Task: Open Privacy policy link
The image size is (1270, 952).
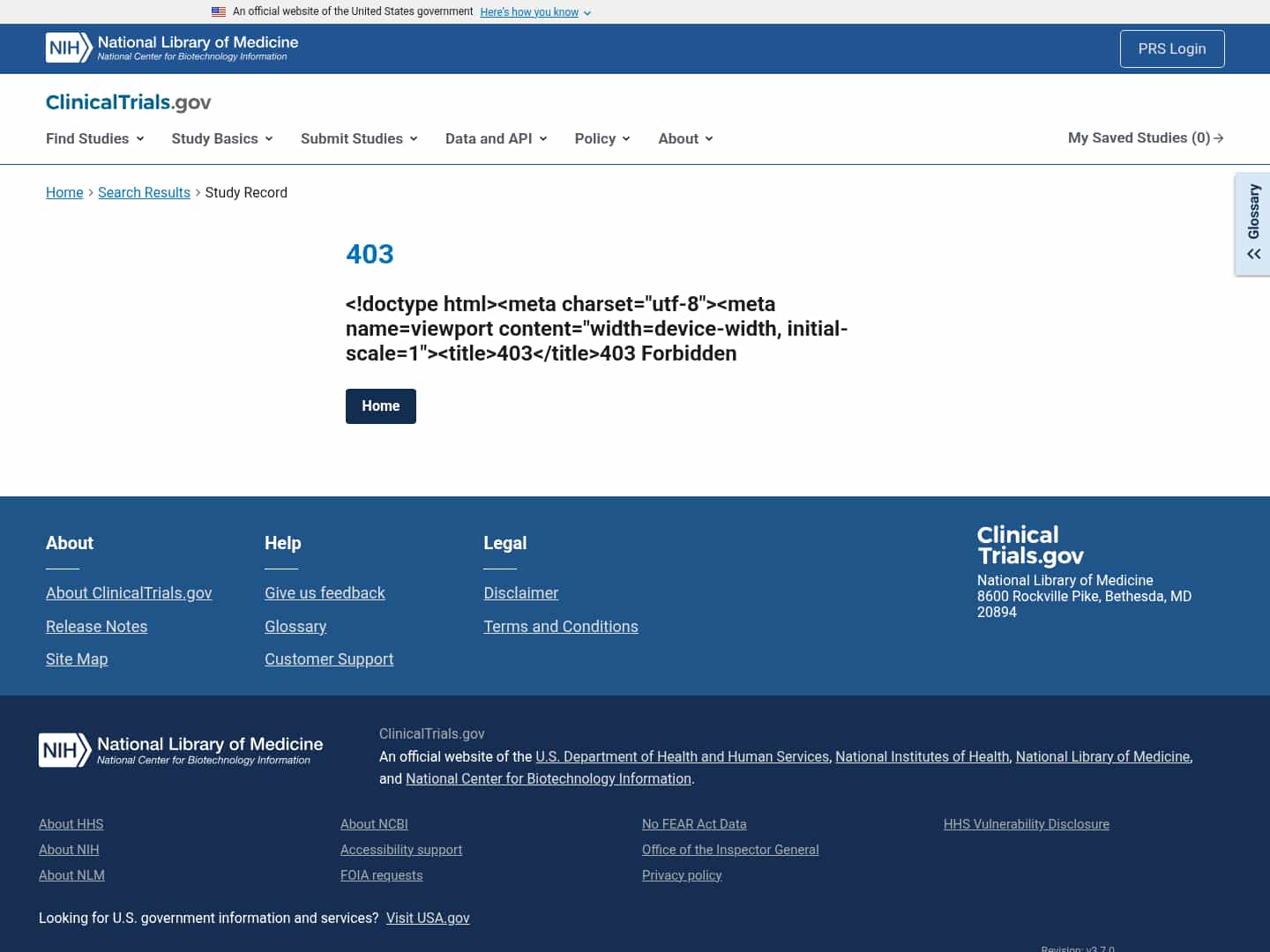Action: point(682,875)
